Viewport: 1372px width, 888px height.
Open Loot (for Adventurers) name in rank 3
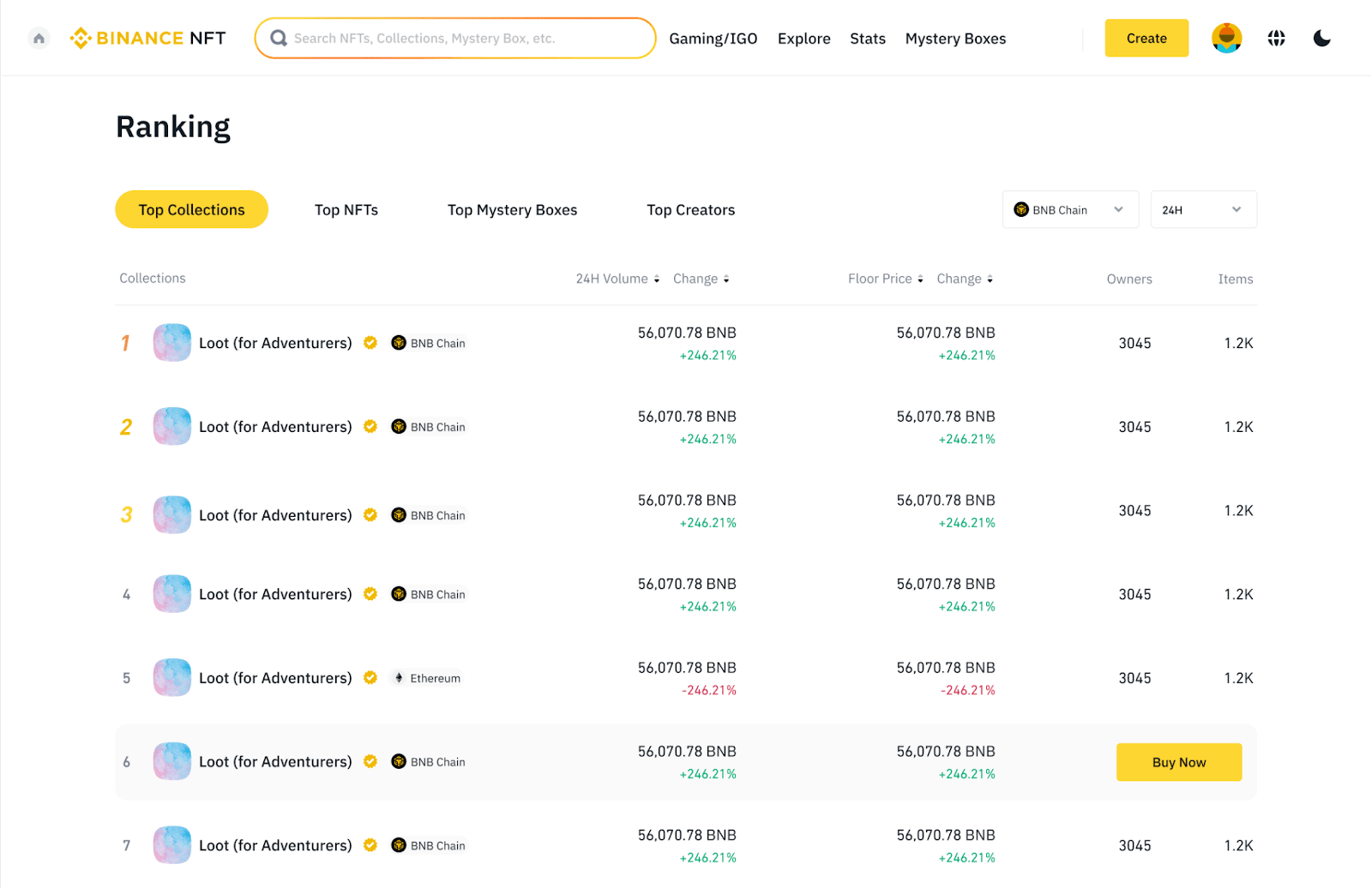(x=275, y=515)
